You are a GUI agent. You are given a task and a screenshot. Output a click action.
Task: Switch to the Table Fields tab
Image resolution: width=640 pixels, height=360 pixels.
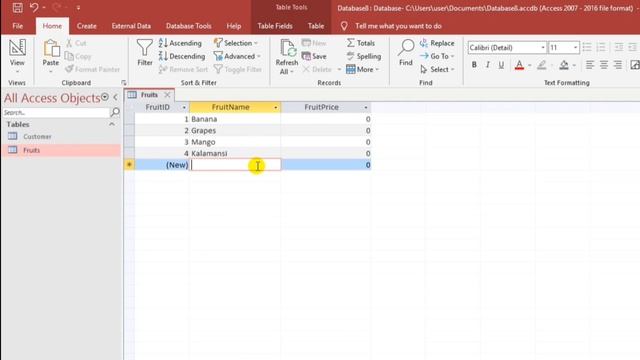click(x=275, y=26)
